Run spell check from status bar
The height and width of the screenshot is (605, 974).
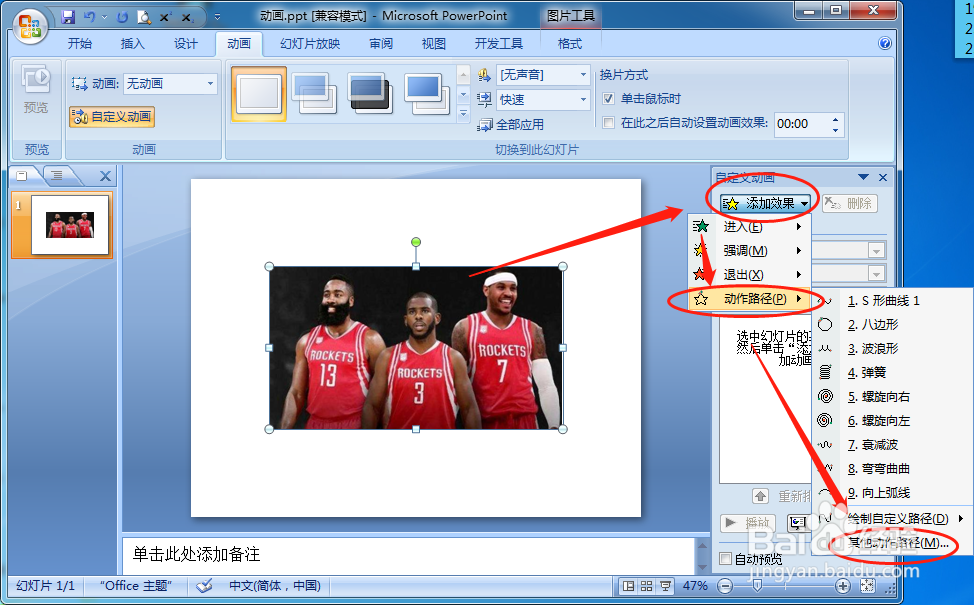click(x=204, y=585)
